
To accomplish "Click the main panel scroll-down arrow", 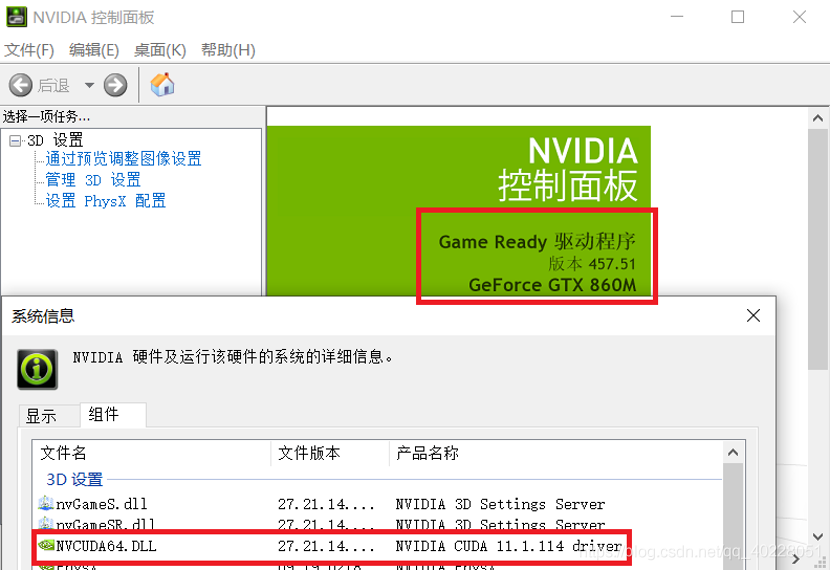I will [x=818, y=537].
